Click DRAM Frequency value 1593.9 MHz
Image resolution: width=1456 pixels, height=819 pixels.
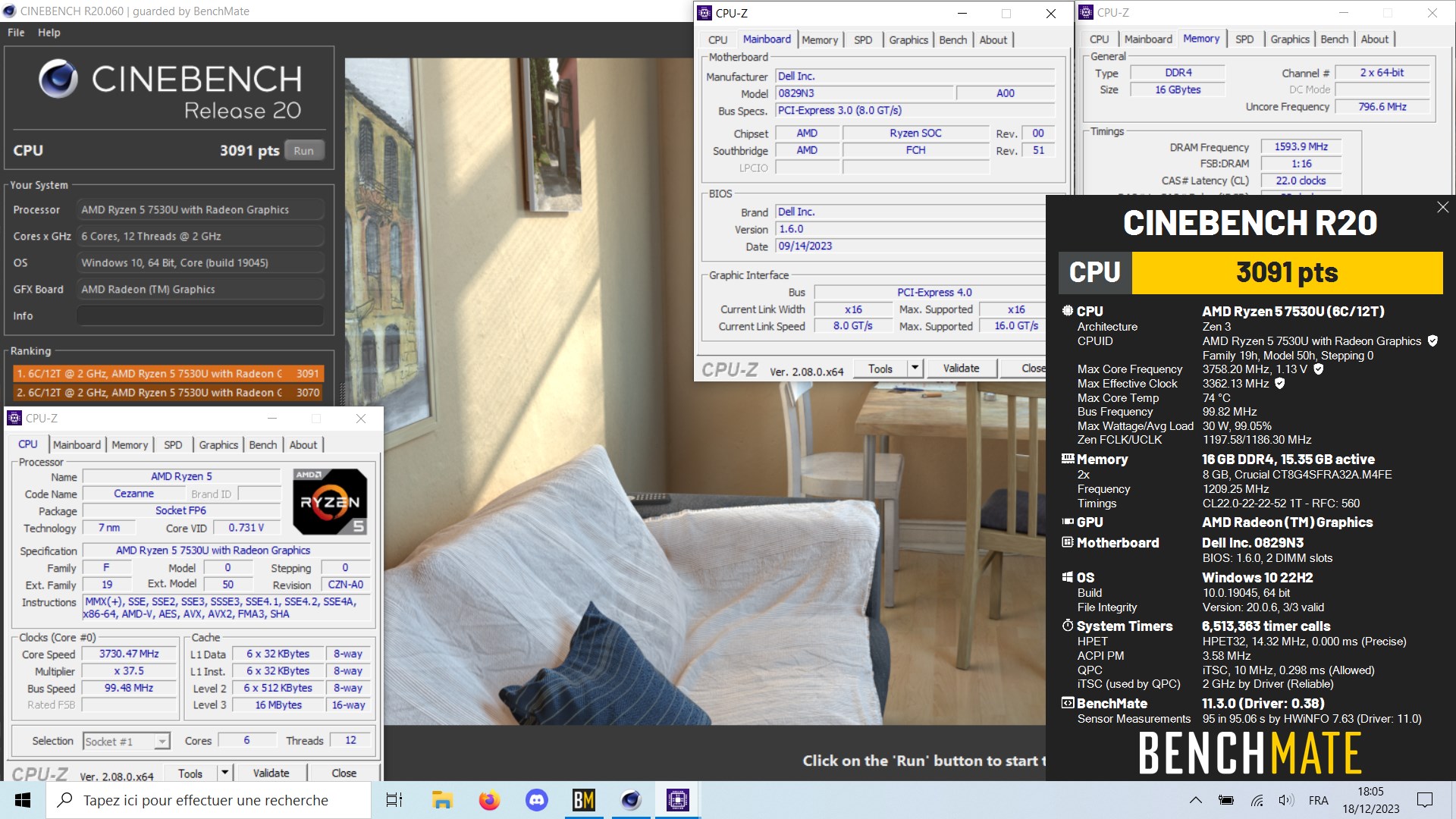click(x=1301, y=146)
